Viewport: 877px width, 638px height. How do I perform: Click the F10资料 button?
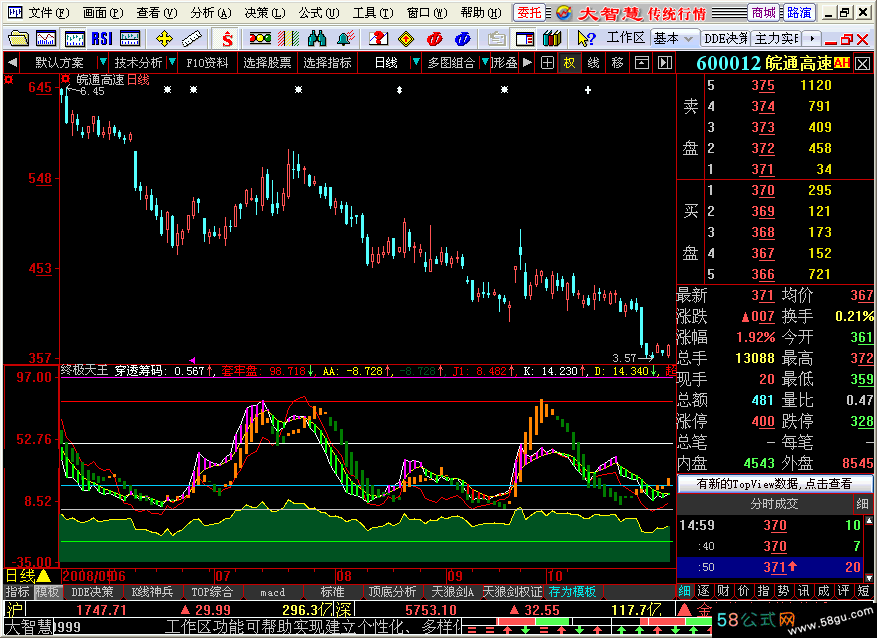point(208,63)
